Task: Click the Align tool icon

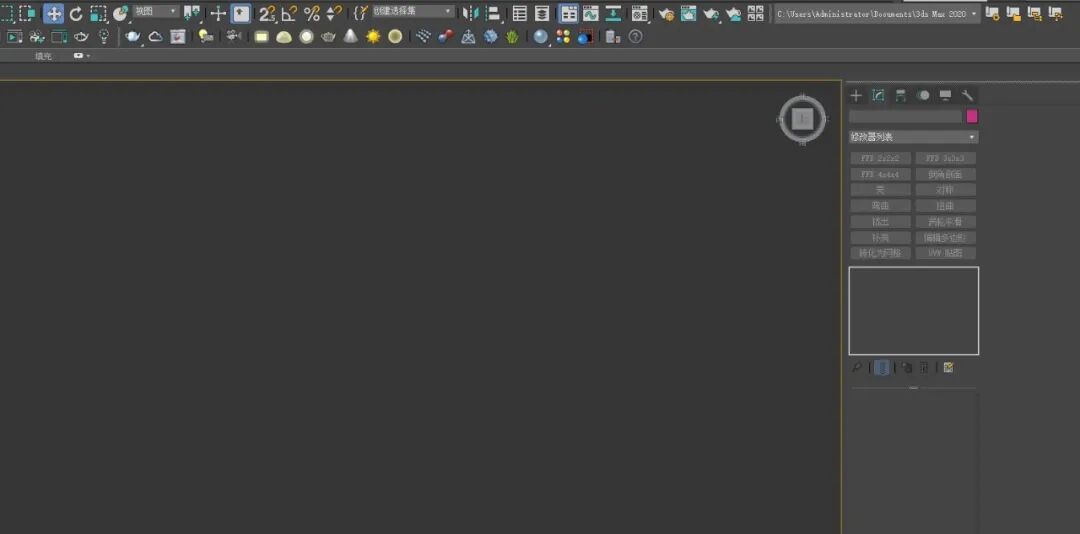Action: tap(493, 13)
